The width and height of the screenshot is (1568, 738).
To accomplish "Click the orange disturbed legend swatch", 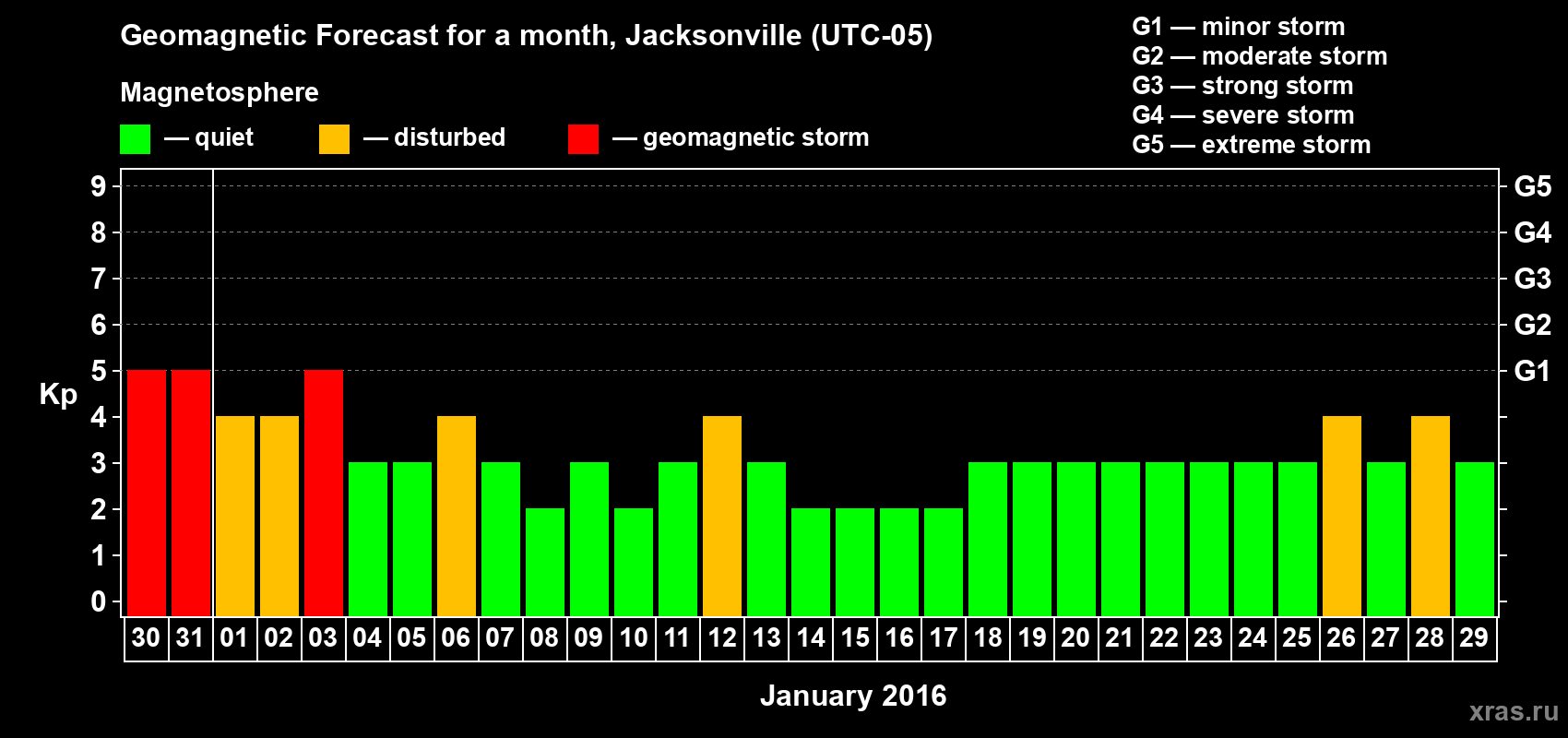I will click(x=334, y=139).
